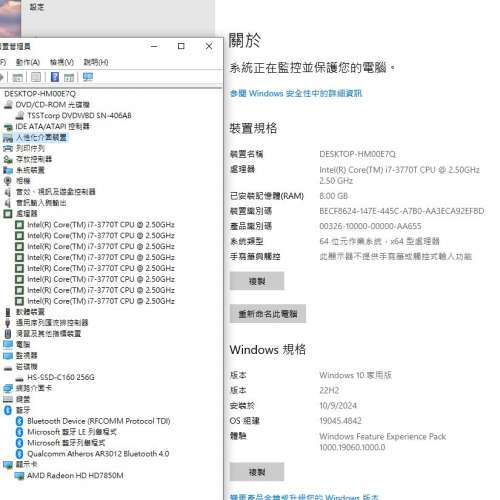Select TSSTcorp DVDWBD SN-406AB drive entry
The height and width of the screenshot is (500, 500).
coord(79,116)
